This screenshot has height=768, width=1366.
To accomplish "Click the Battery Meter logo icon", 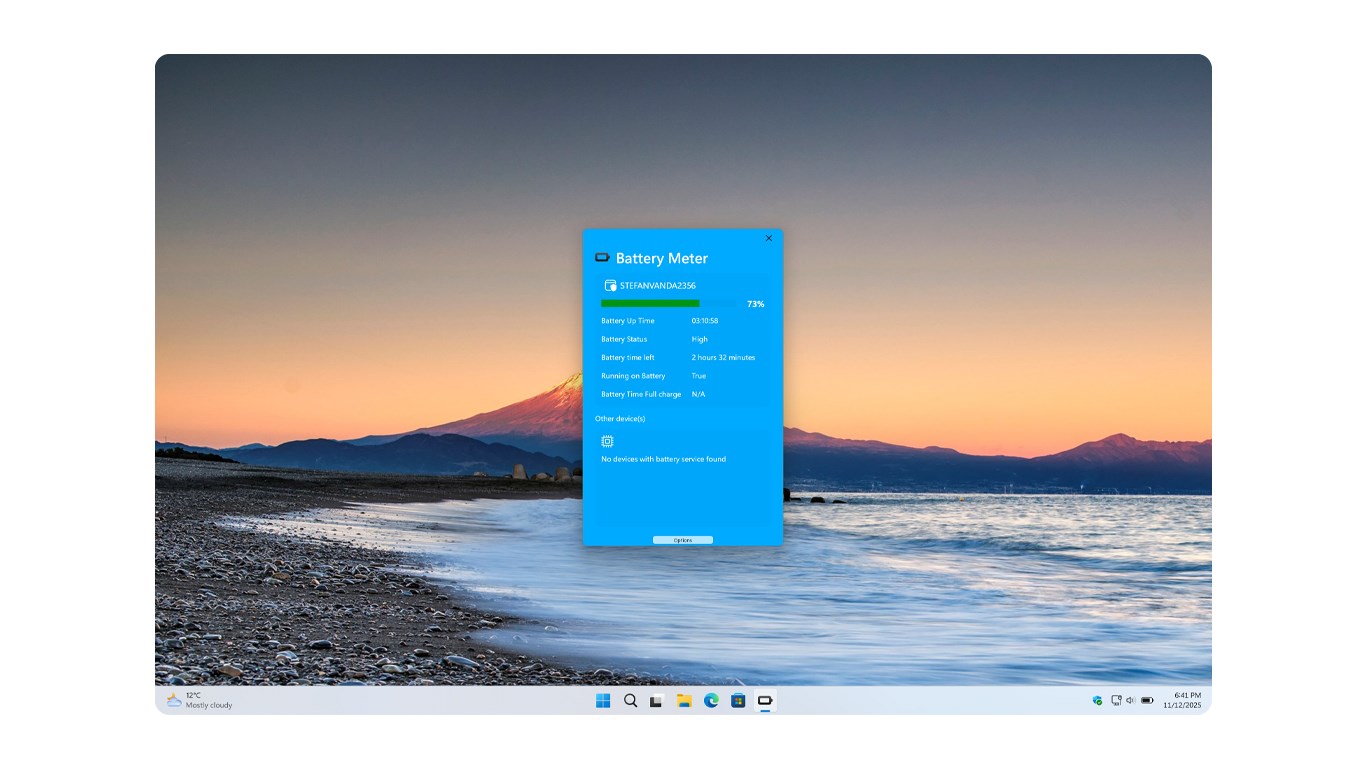I will point(602,258).
